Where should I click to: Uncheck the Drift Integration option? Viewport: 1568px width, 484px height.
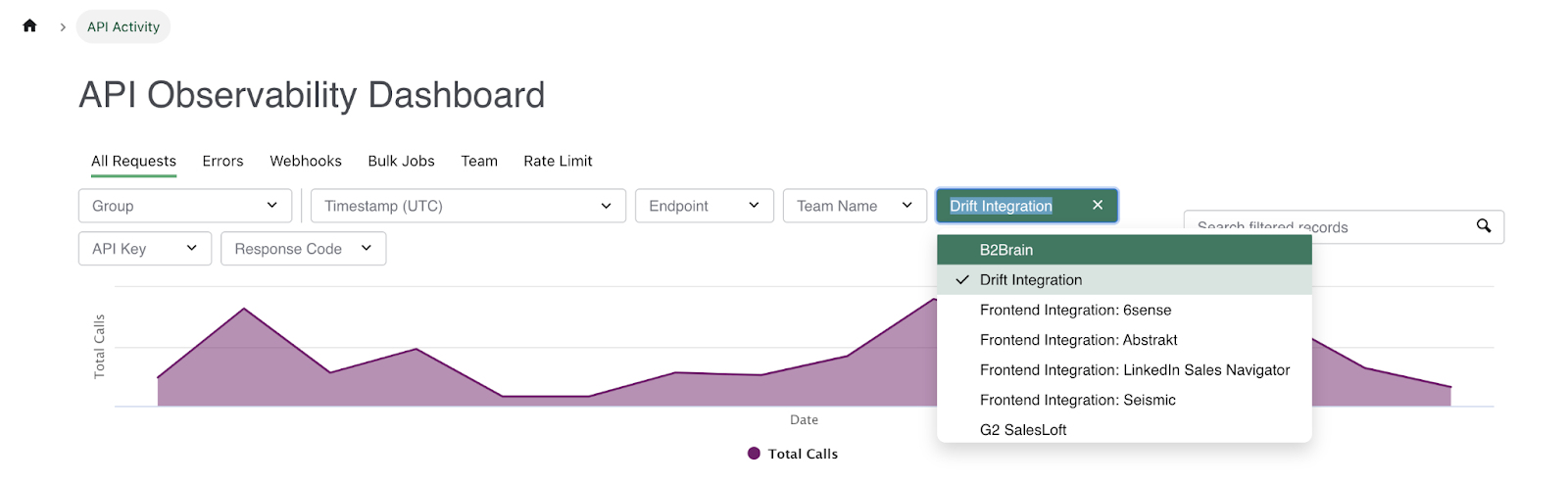click(1031, 280)
